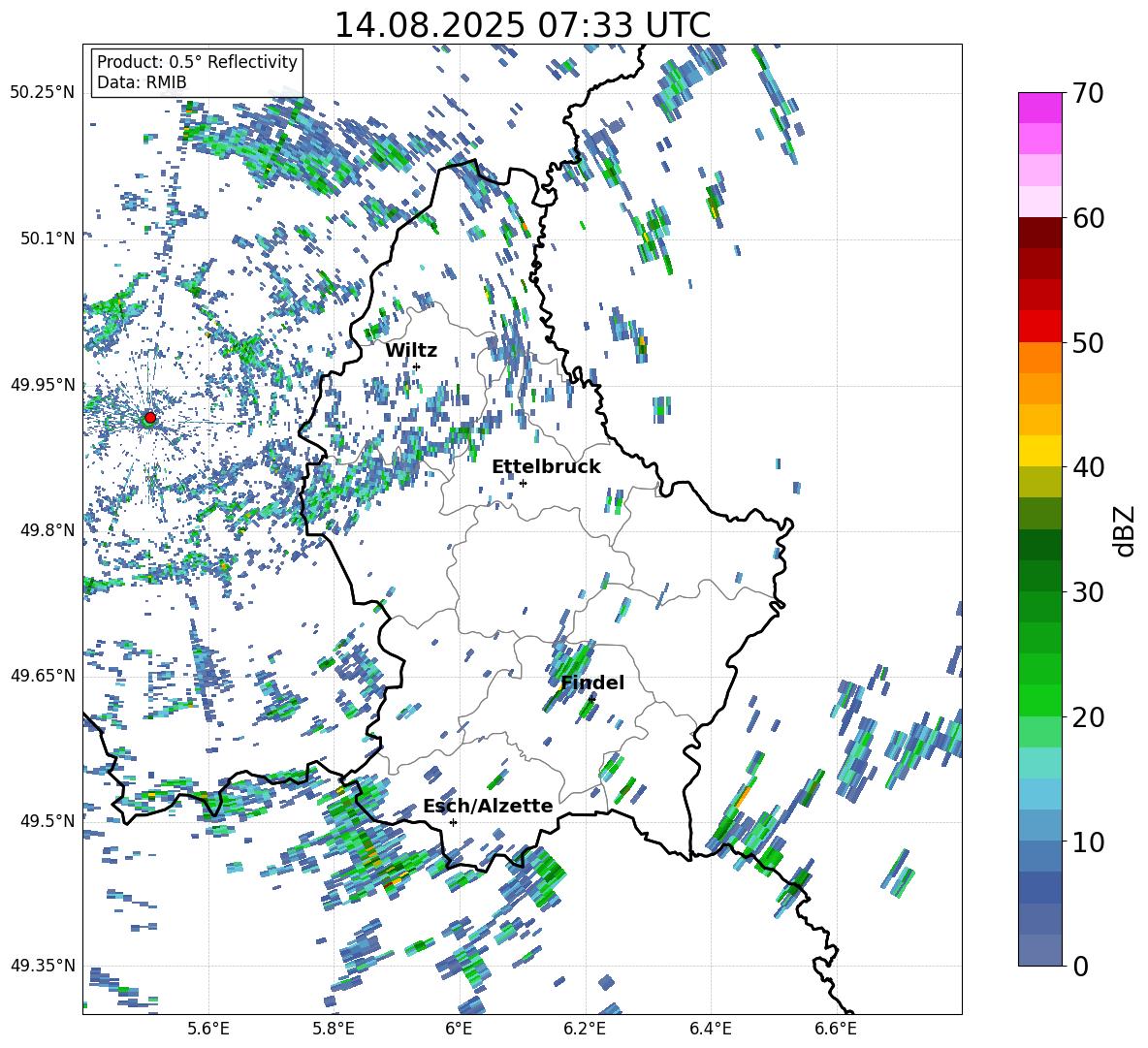The height and width of the screenshot is (1048, 1148).
Task: Click the Ettelbruck station cross marker
Action: pos(523,483)
